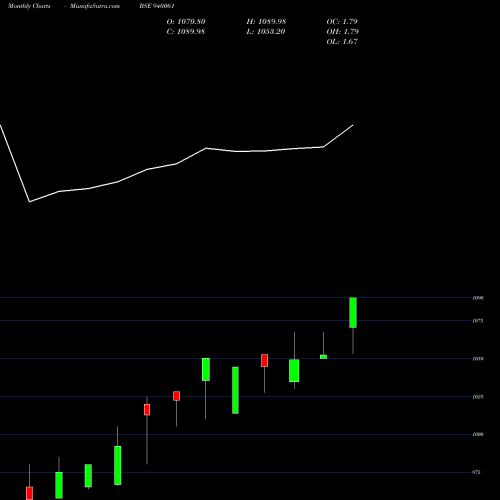This screenshot has height=500, width=500.
Task: Click the 1000 price axis label
Action: pos(478,434)
